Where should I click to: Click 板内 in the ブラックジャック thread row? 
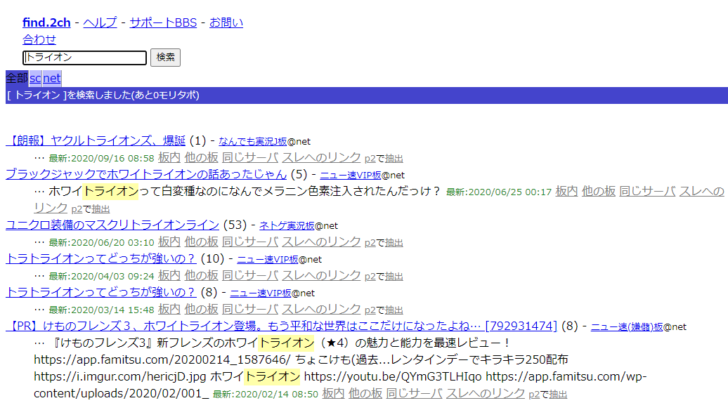click(x=566, y=191)
